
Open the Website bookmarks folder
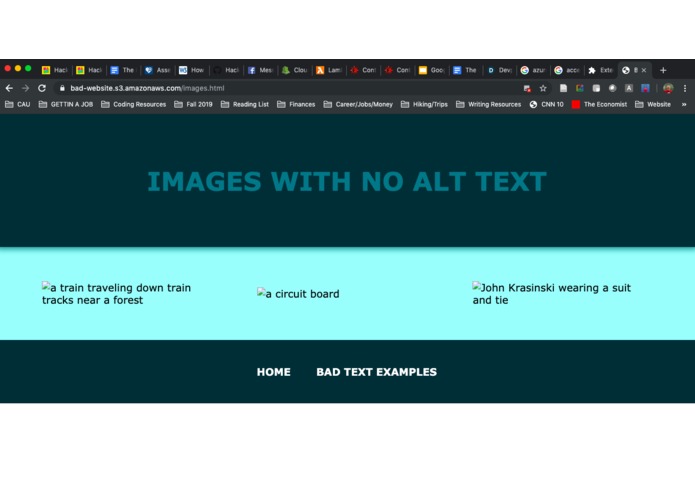tap(653, 105)
